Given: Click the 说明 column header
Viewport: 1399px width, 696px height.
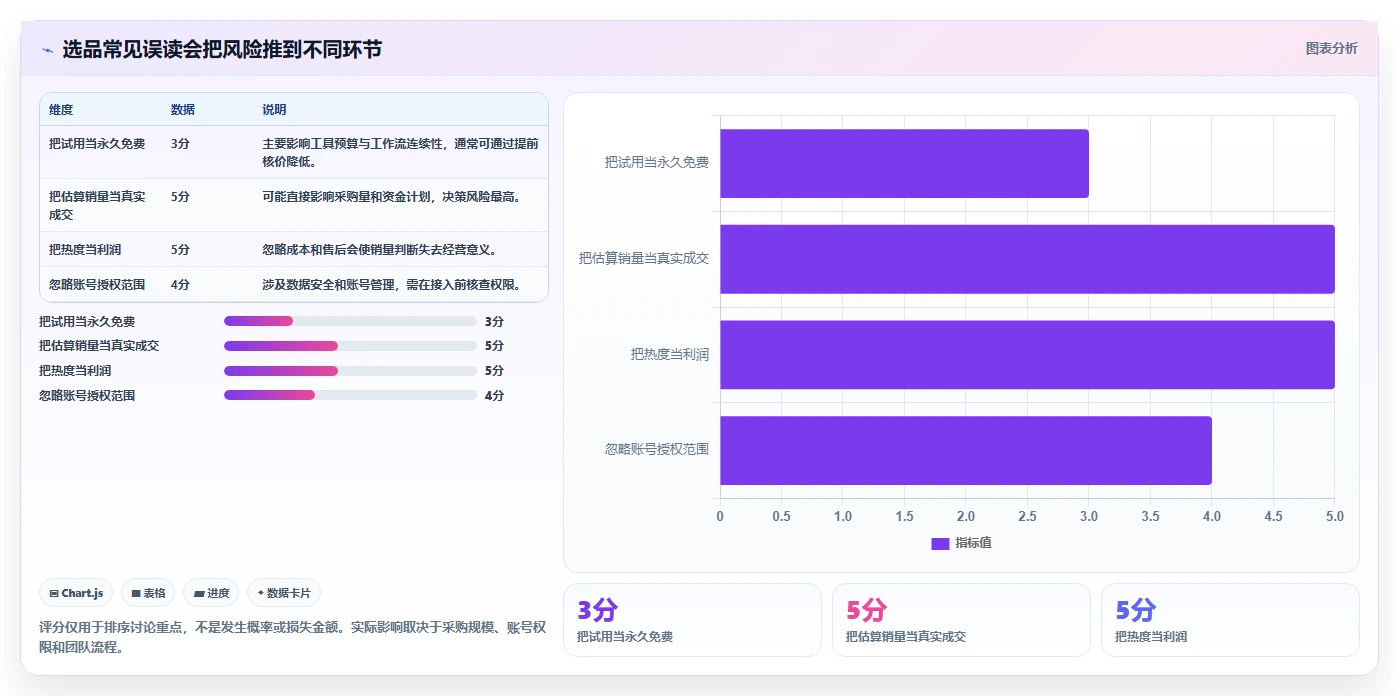Looking at the screenshot, I should (274, 109).
